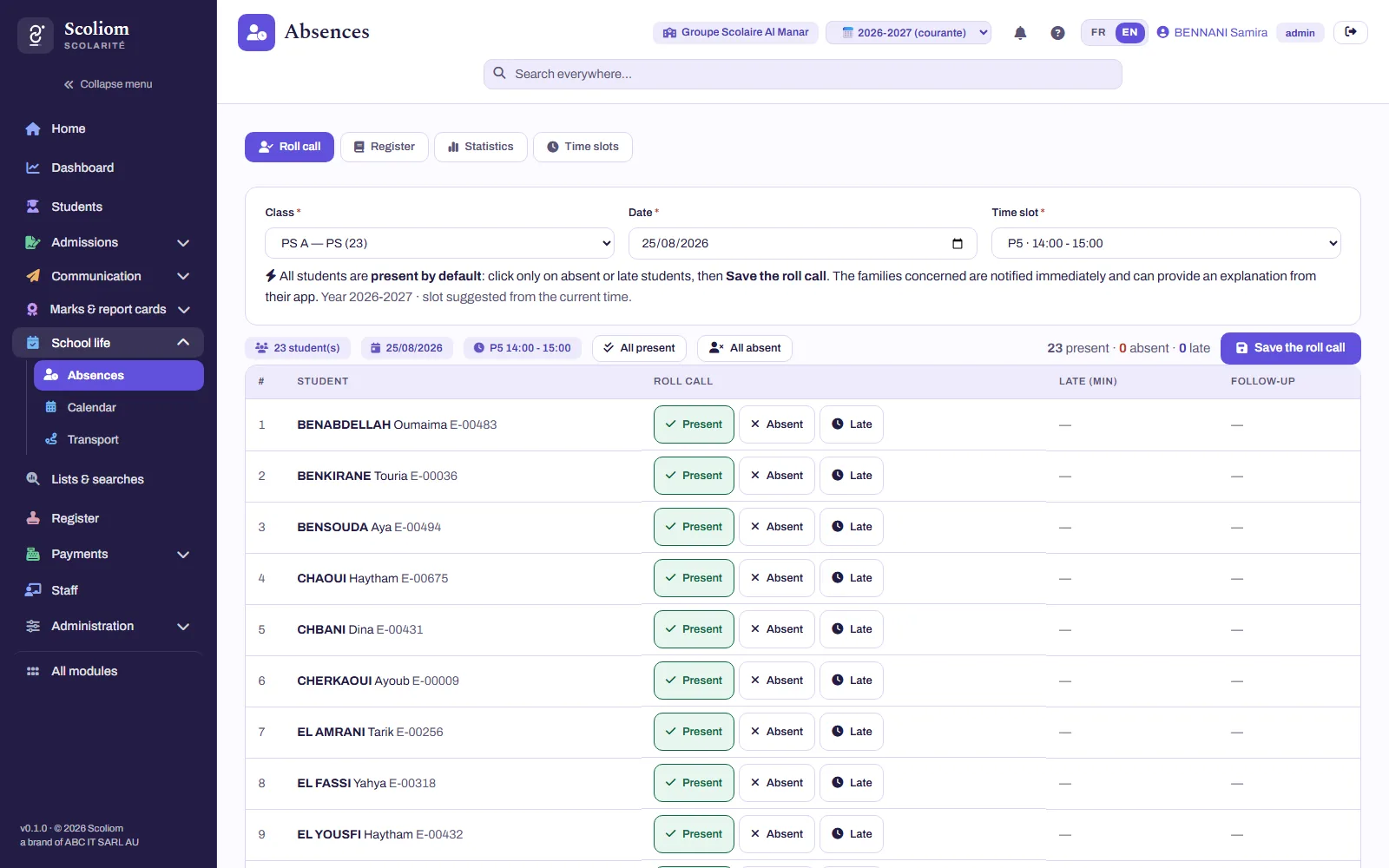Click the Home house icon in sidebar

click(x=33, y=128)
